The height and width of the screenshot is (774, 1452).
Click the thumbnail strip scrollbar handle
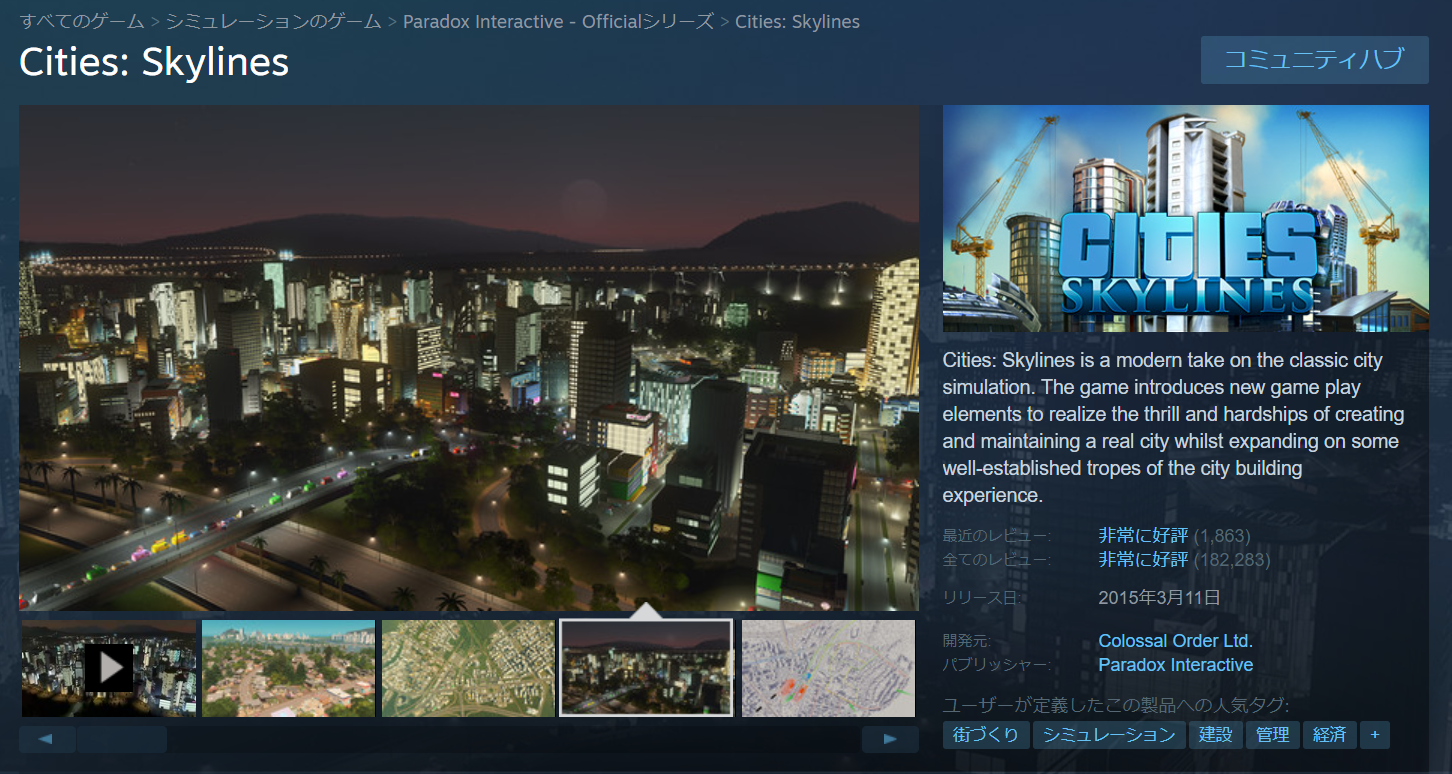tap(121, 740)
